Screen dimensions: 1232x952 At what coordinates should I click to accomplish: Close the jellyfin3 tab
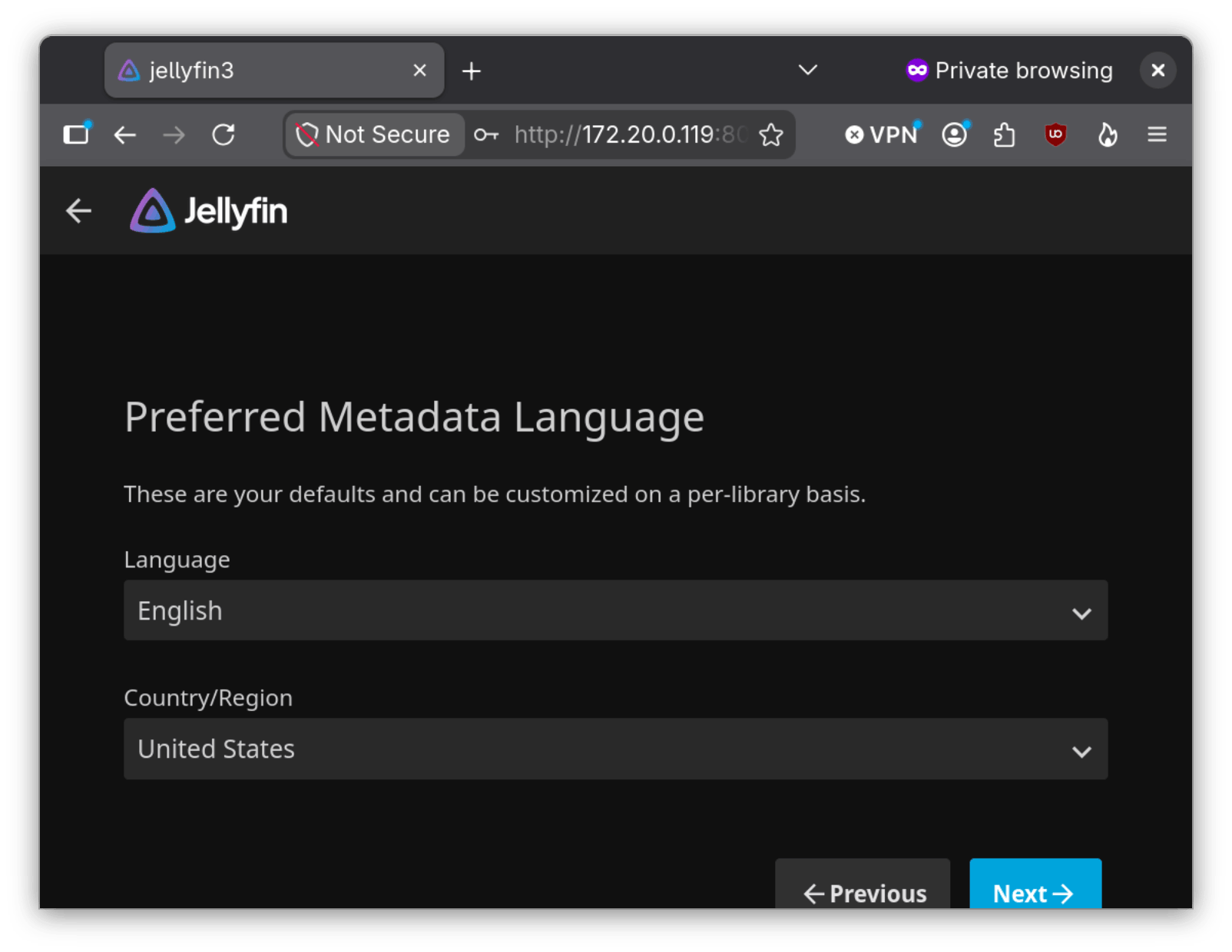pyautogui.click(x=420, y=71)
